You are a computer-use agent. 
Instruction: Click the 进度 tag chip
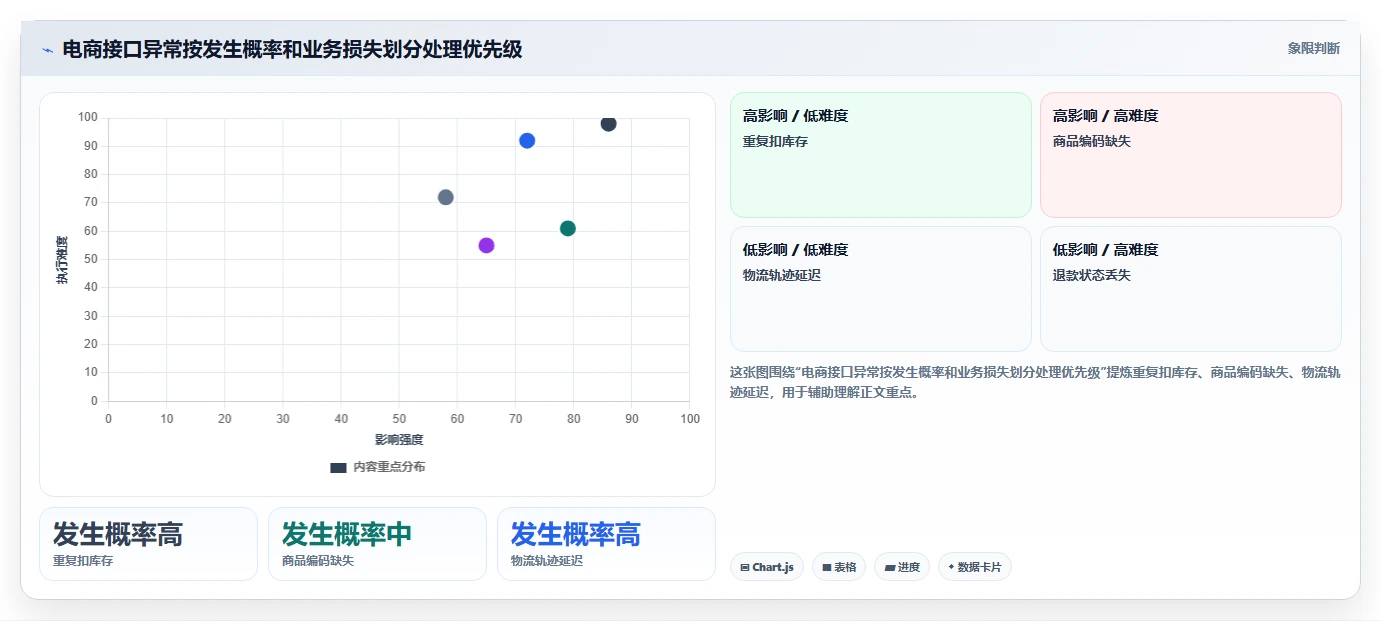tap(902, 567)
